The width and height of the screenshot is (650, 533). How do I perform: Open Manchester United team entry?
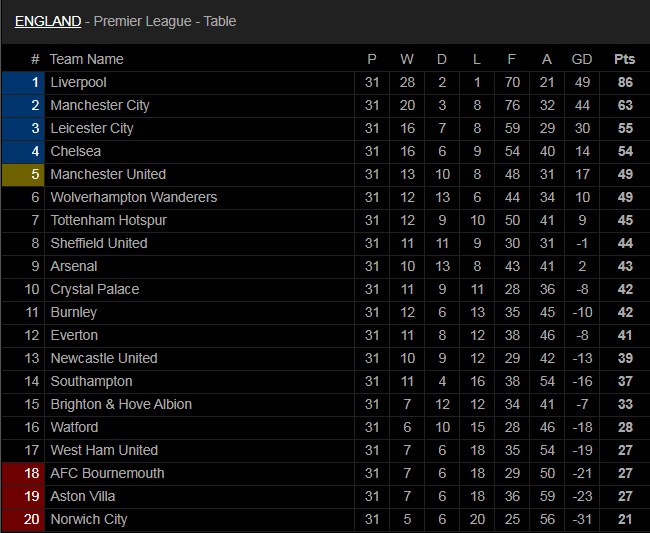[x=108, y=174]
